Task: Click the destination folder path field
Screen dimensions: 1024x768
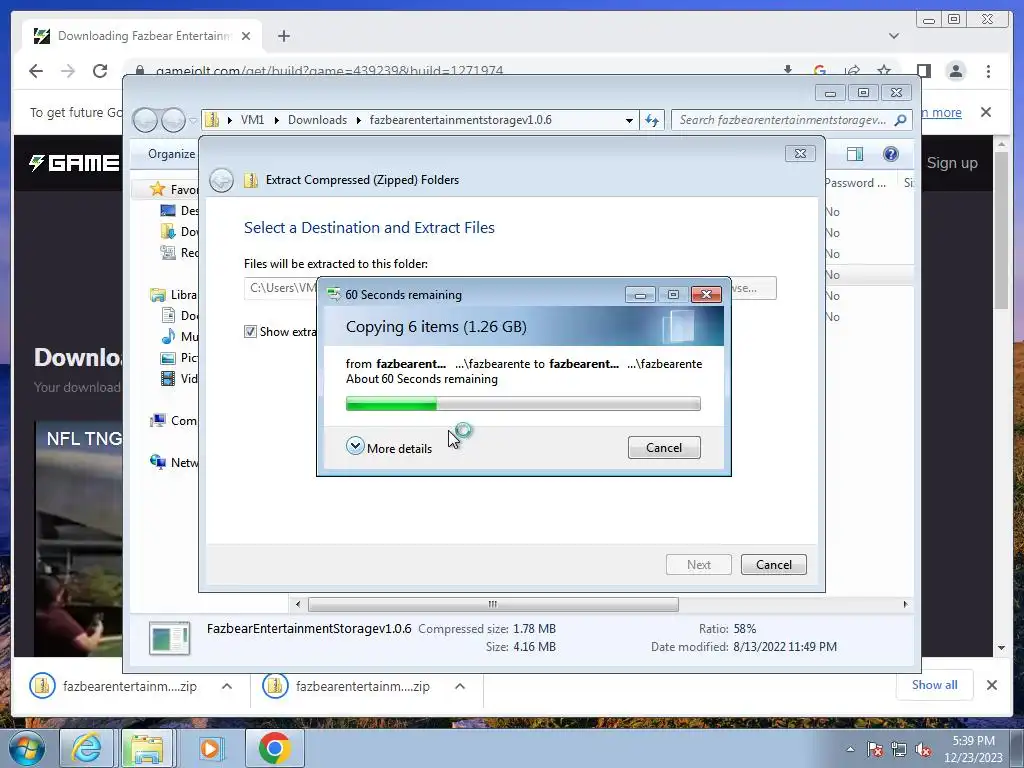Action: (x=280, y=288)
